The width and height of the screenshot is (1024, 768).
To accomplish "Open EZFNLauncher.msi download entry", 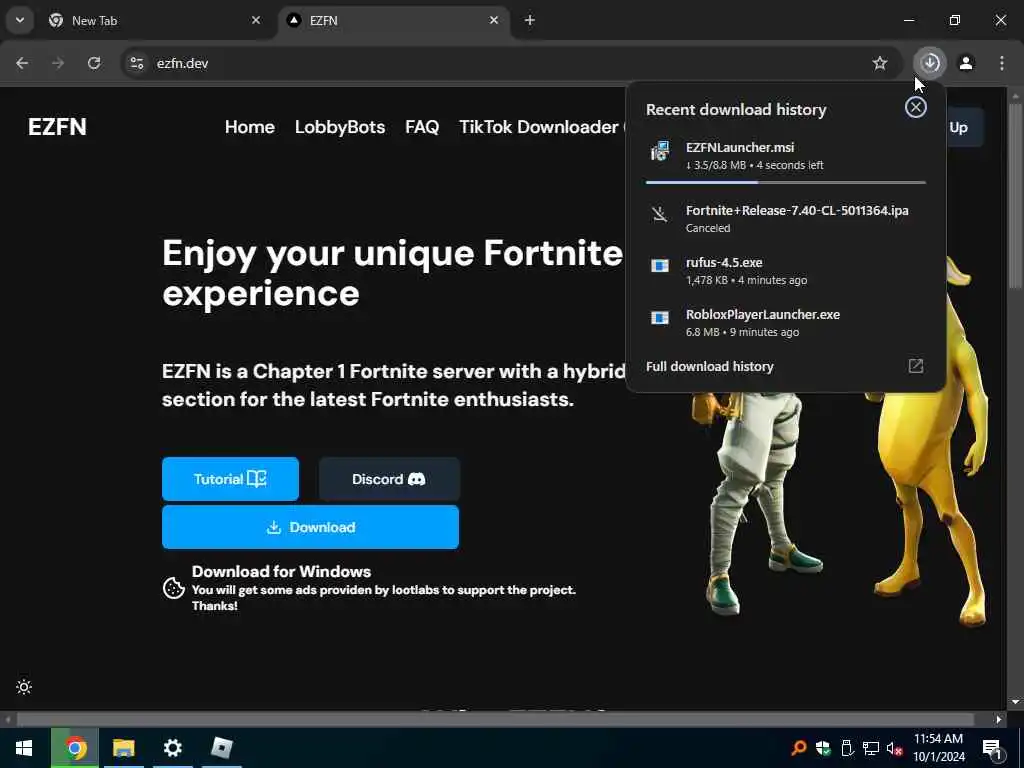I will click(x=786, y=156).
